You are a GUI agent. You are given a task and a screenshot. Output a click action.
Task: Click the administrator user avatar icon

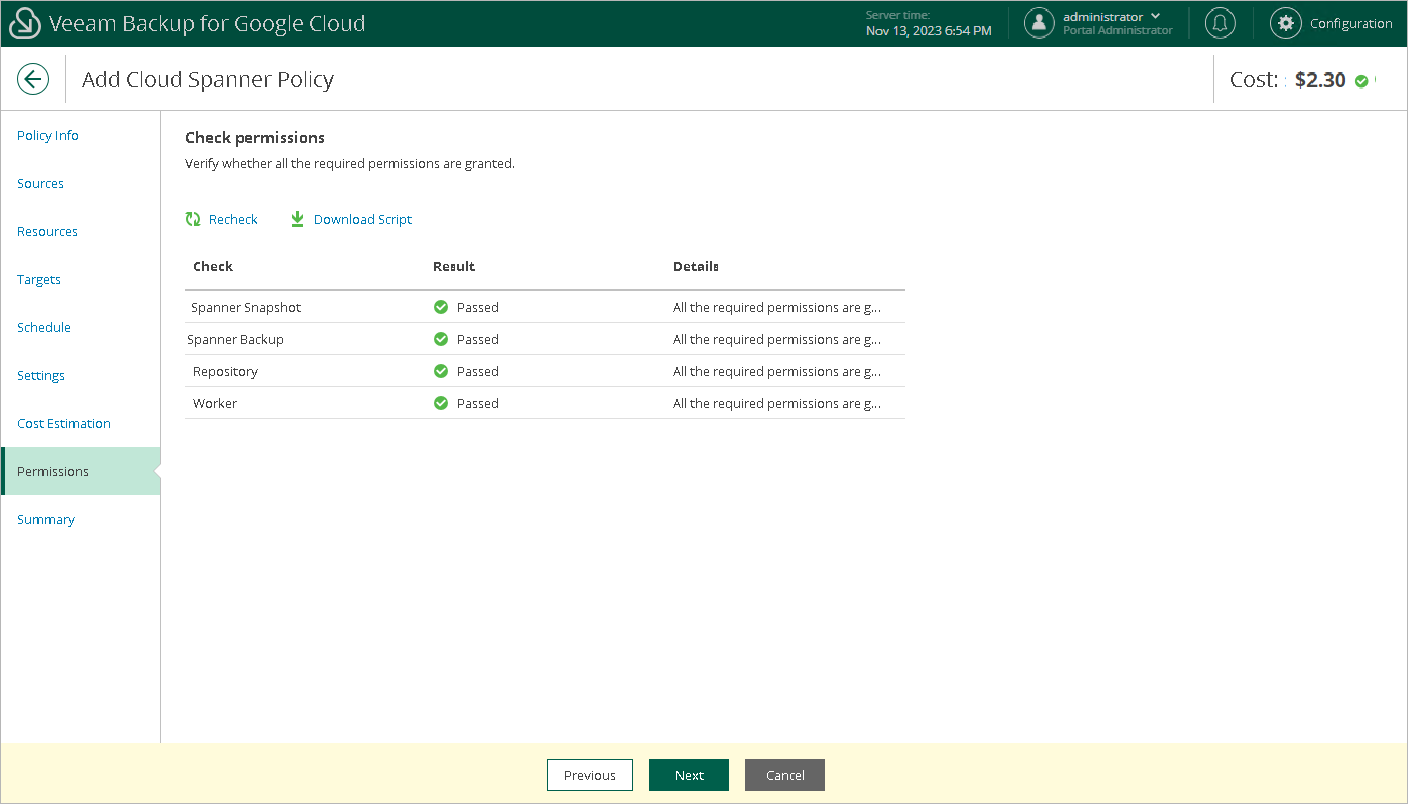click(1040, 23)
